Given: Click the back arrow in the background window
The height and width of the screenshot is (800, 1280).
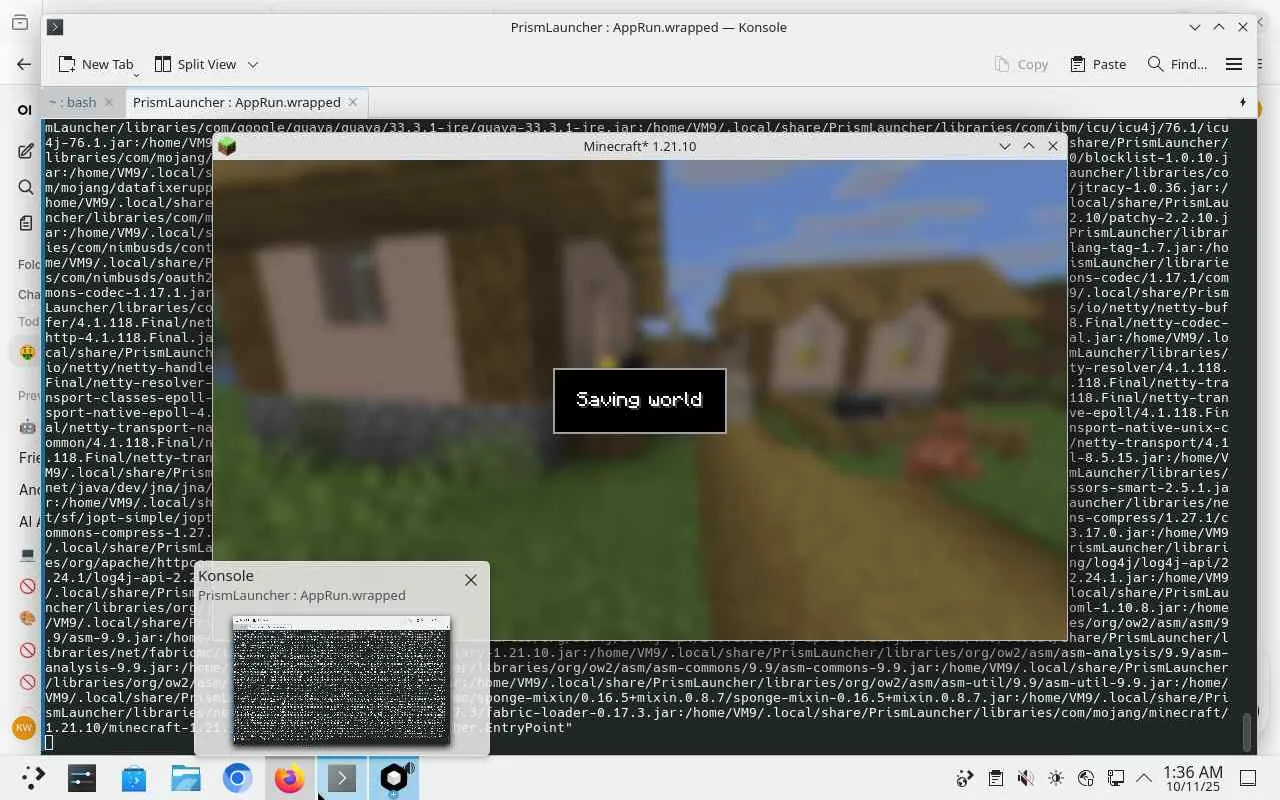Looking at the screenshot, I should click(24, 64).
